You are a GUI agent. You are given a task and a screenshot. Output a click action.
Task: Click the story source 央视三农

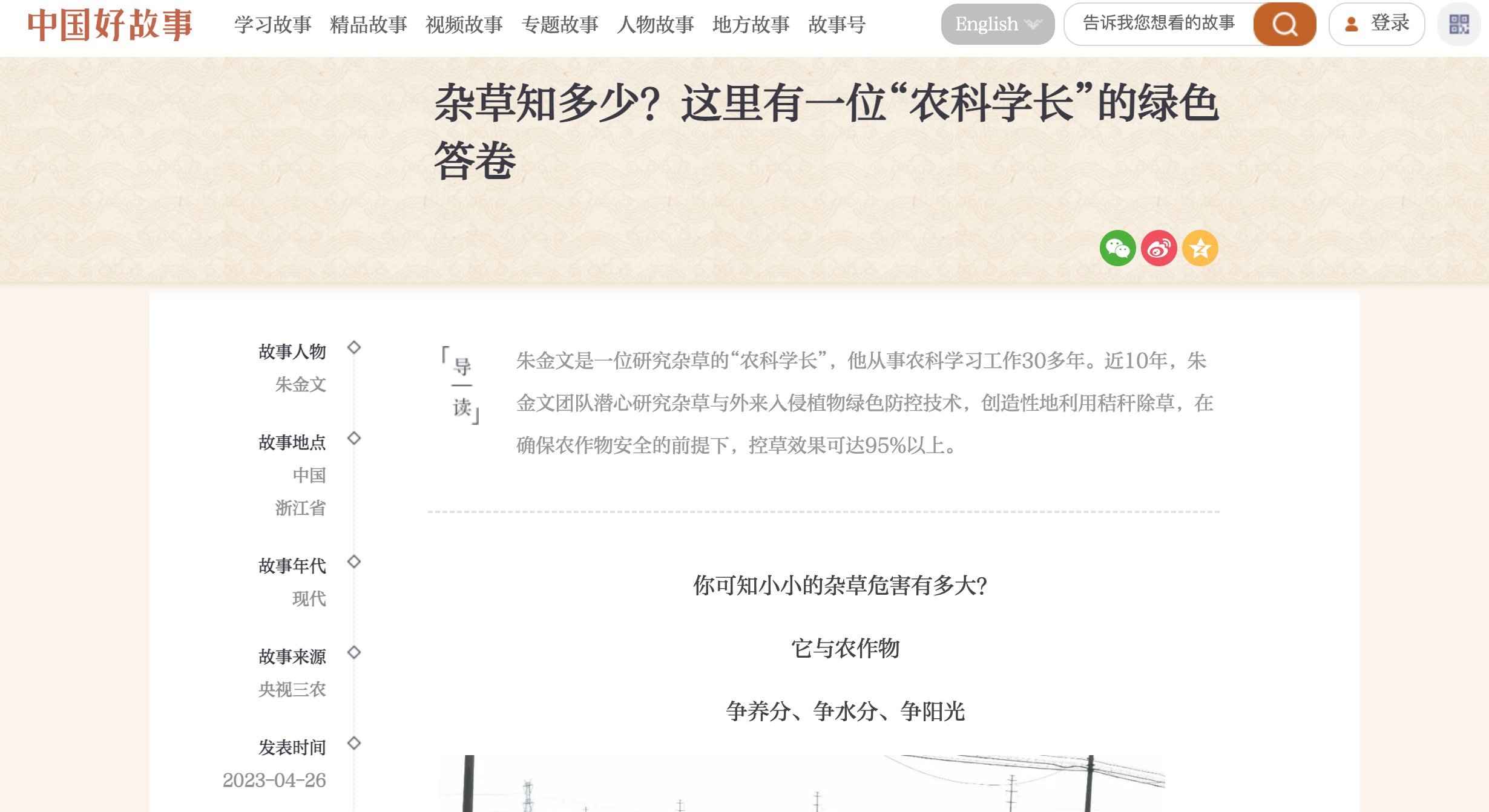point(292,689)
